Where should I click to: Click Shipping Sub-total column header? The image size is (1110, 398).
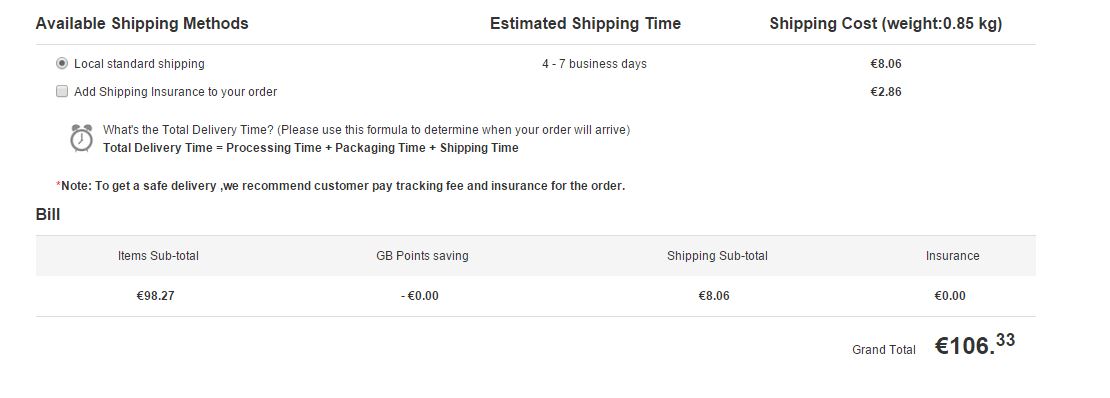pyautogui.click(x=717, y=256)
